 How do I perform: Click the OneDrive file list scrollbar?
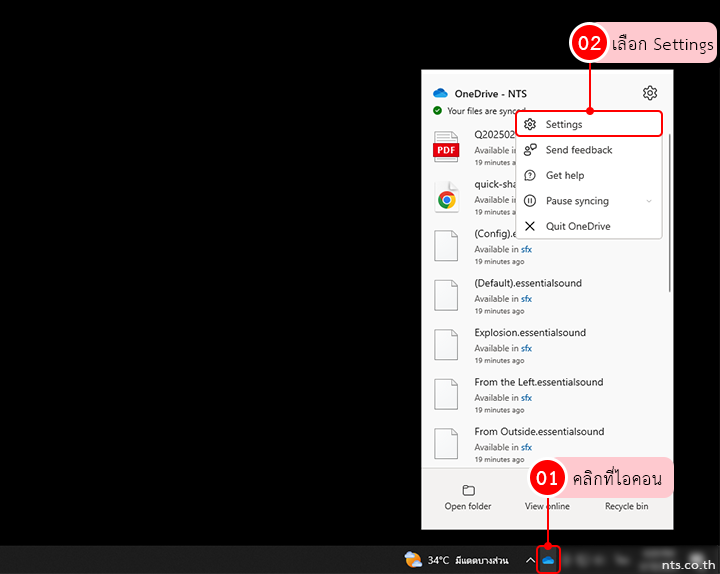[670, 213]
